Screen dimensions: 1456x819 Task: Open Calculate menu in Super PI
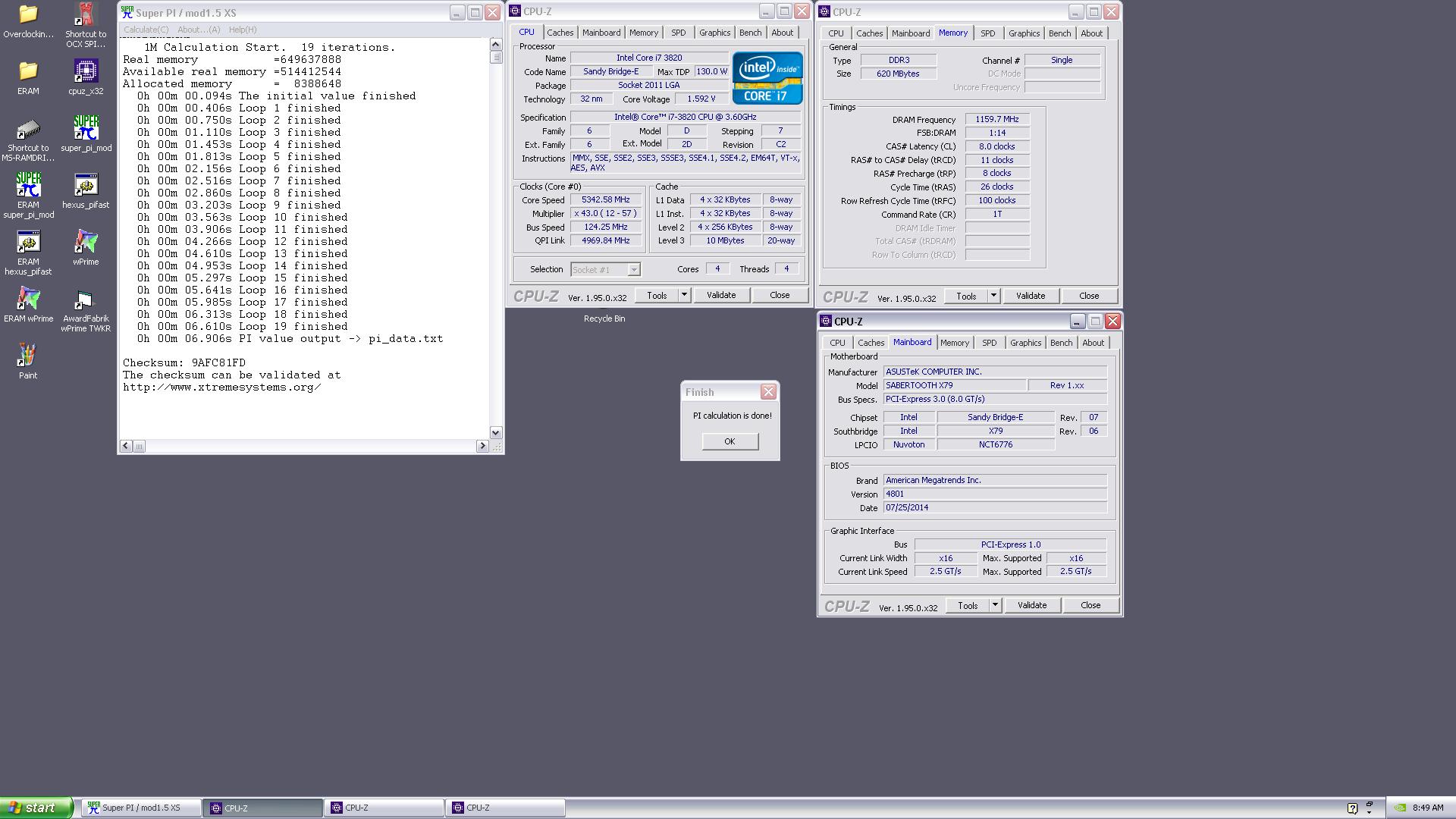click(146, 30)
